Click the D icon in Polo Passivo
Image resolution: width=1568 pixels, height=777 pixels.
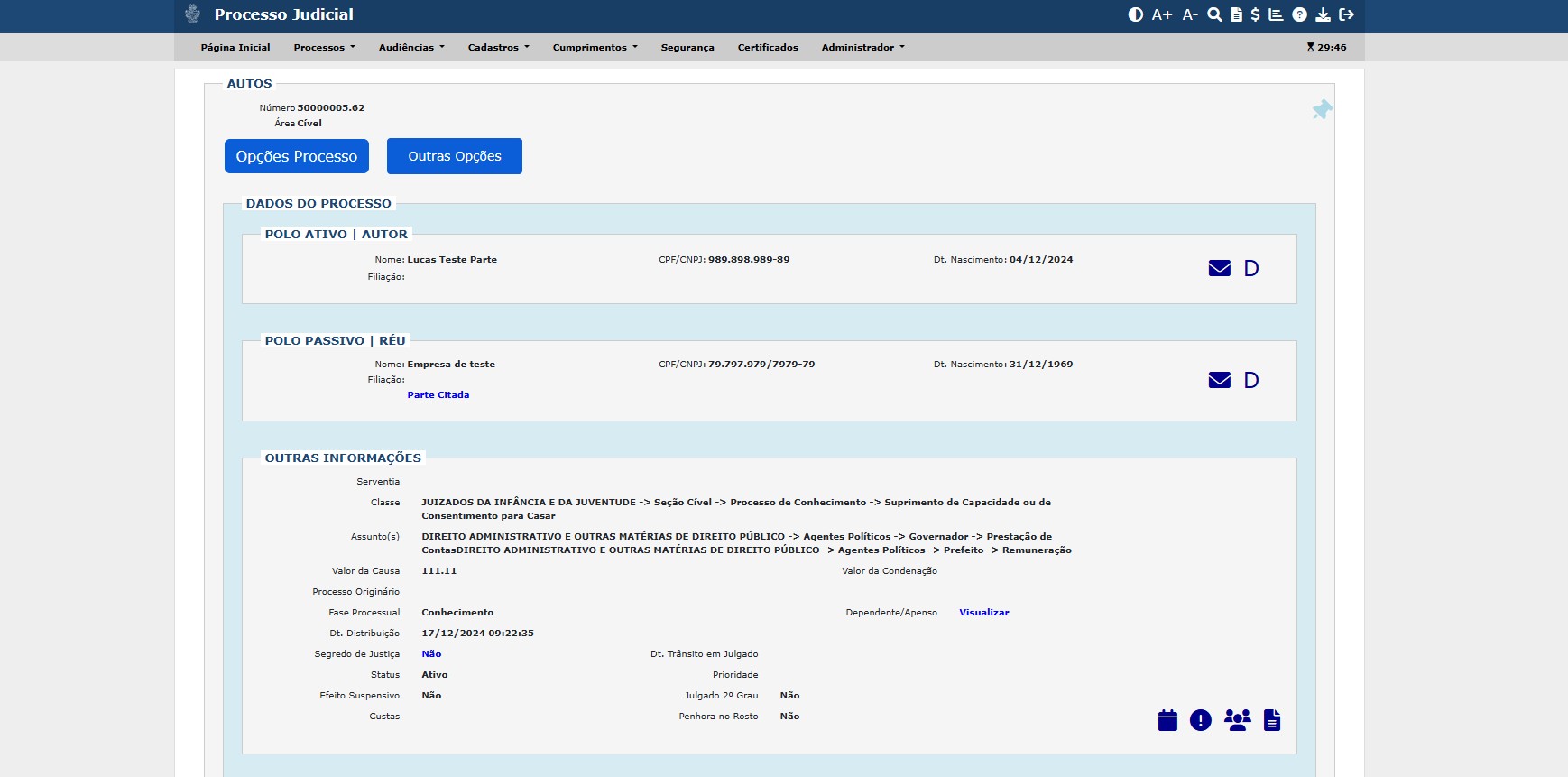click(1251, 380)
